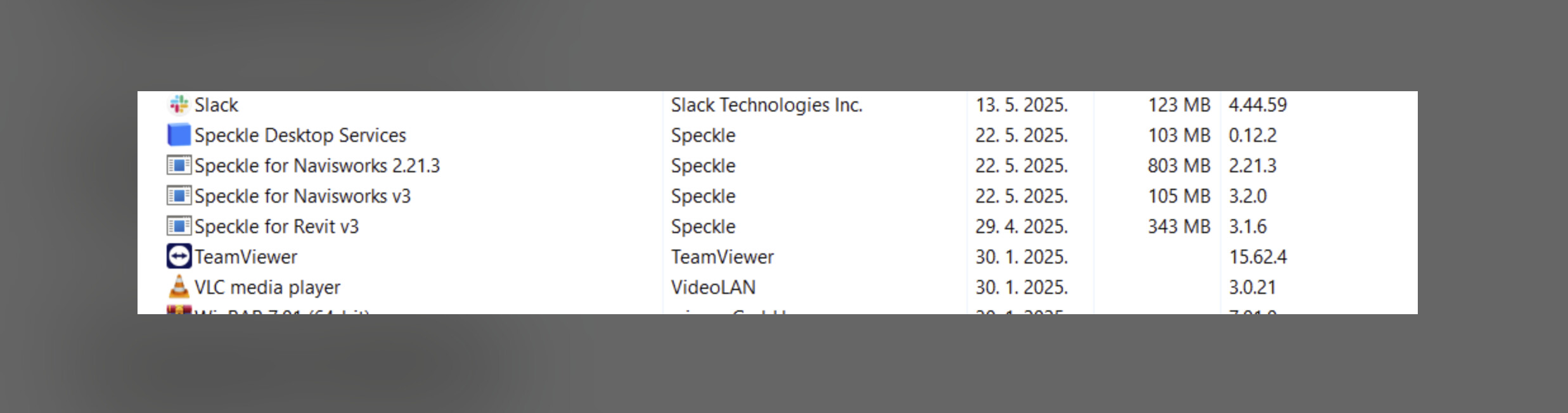This screenshot has width=1568, height=413.
Task: Click the partially visible WinRAR icon
Action: (179, 310)
